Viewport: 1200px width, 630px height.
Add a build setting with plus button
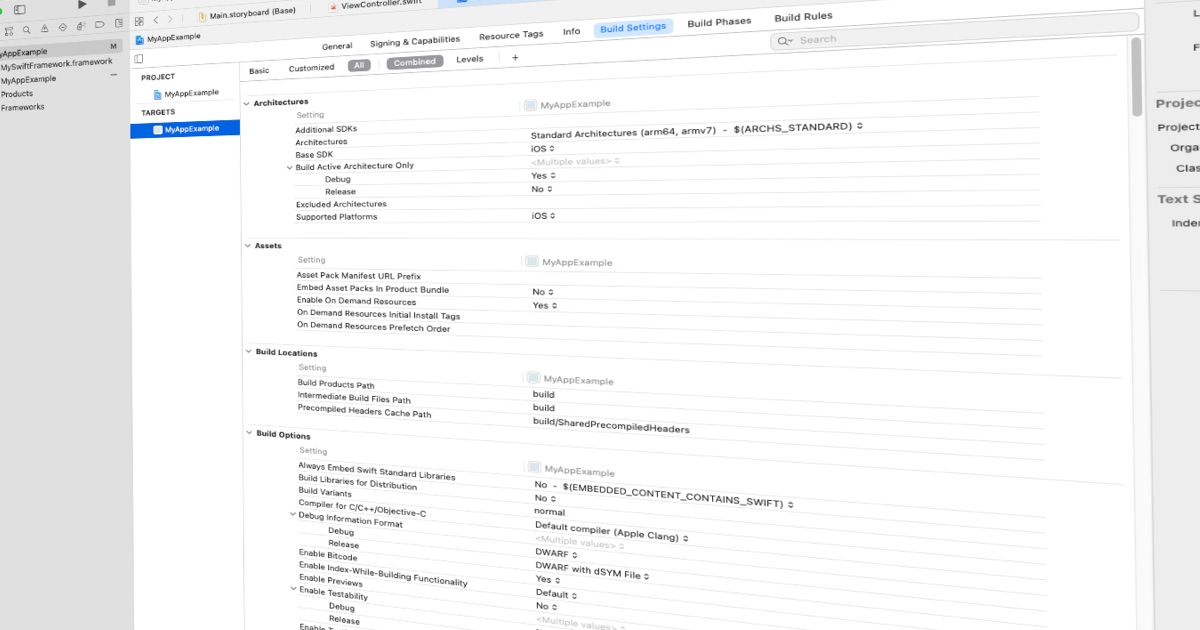[x=515, y=58]
